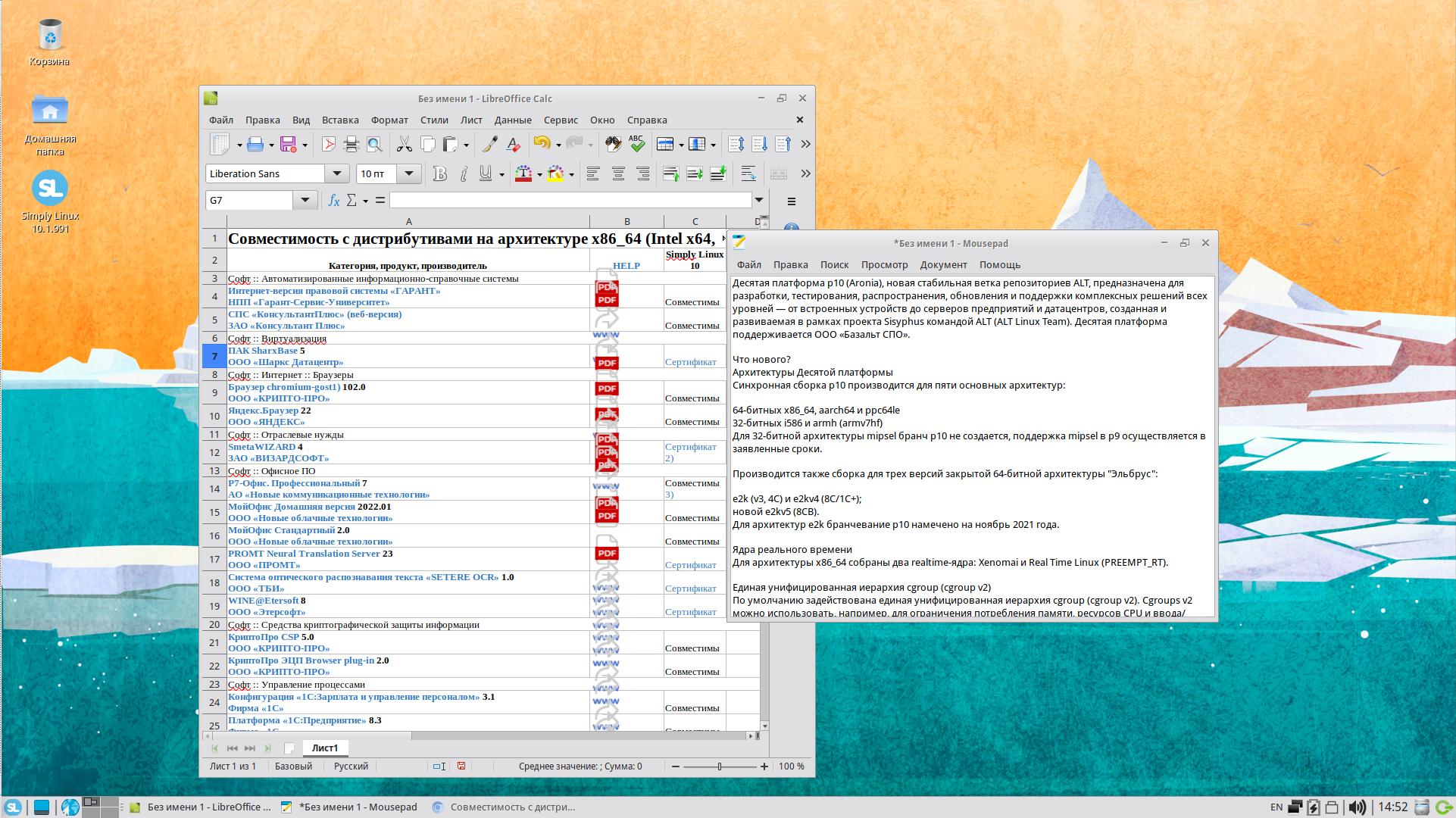Click the Undo arrow icon
Screen dimensions: 1456x818
pyautogui.click(x=541, y=145)
